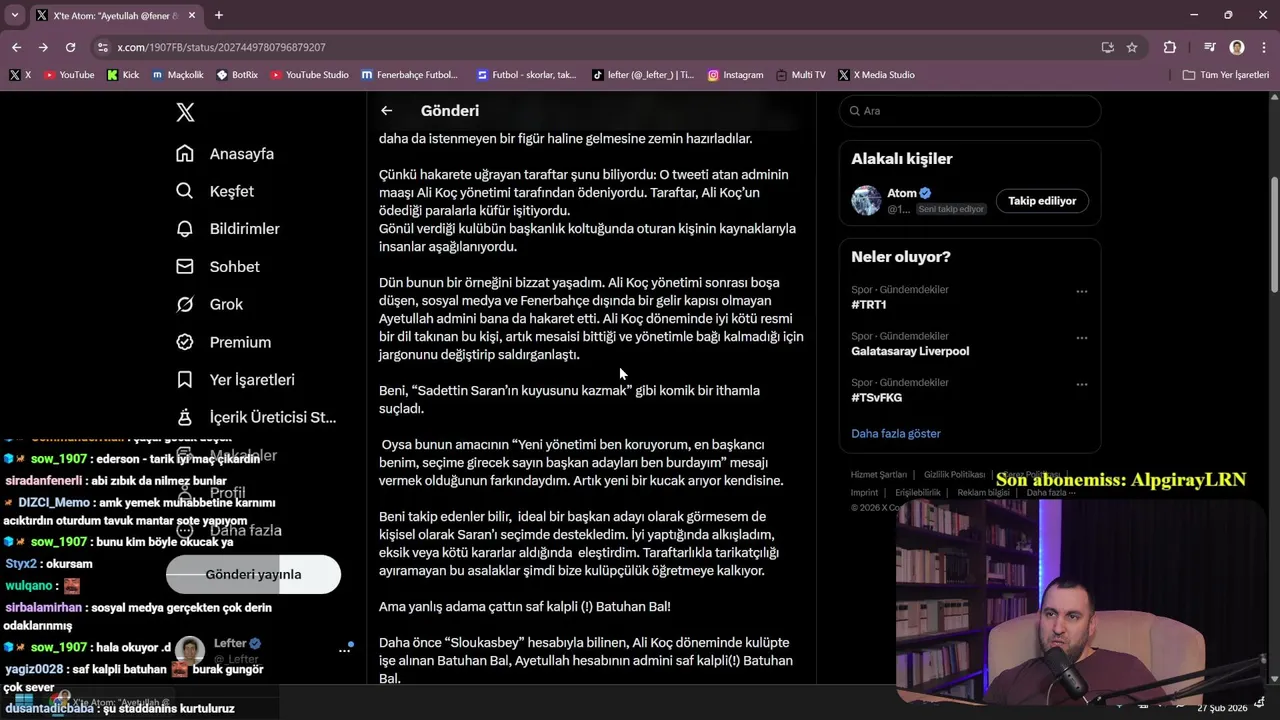The image size is (1280, 720).
Task: Open Premium menu item
Action: point(224,342)
